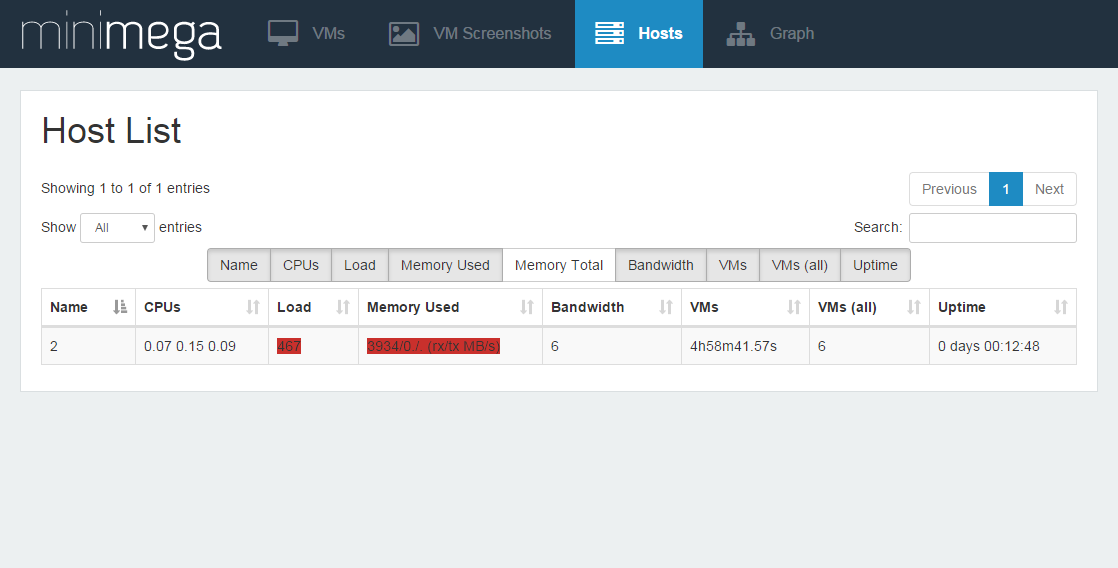Sort by Name column sort icon
Viewport: 1118px width, 568px height.
click(120, 307)
